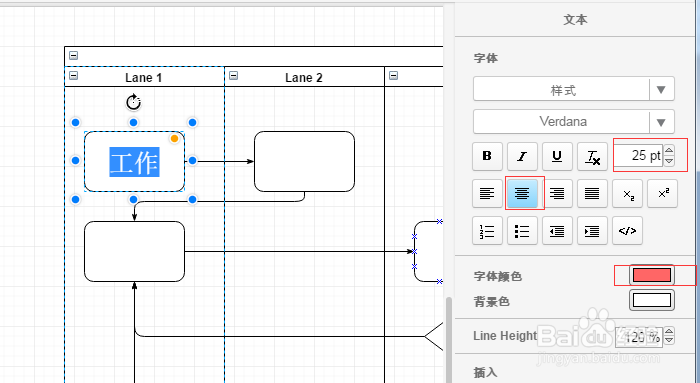This screenshot has width=700, height=383.
Task: Align text to the left
Action: (x=487, y=193)
